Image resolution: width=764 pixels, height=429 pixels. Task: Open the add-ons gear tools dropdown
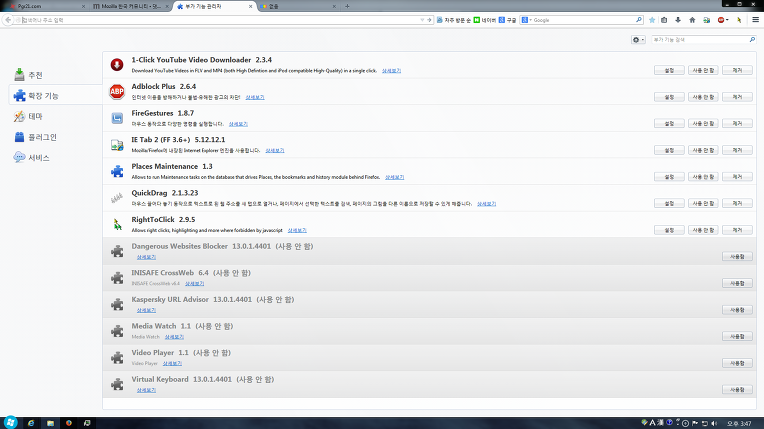pyautogui.click(x=639, y=40)
